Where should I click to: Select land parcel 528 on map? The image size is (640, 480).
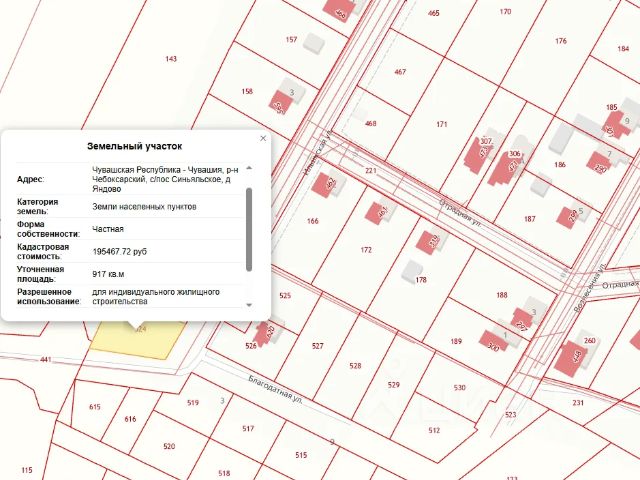(x=356, y=366)
